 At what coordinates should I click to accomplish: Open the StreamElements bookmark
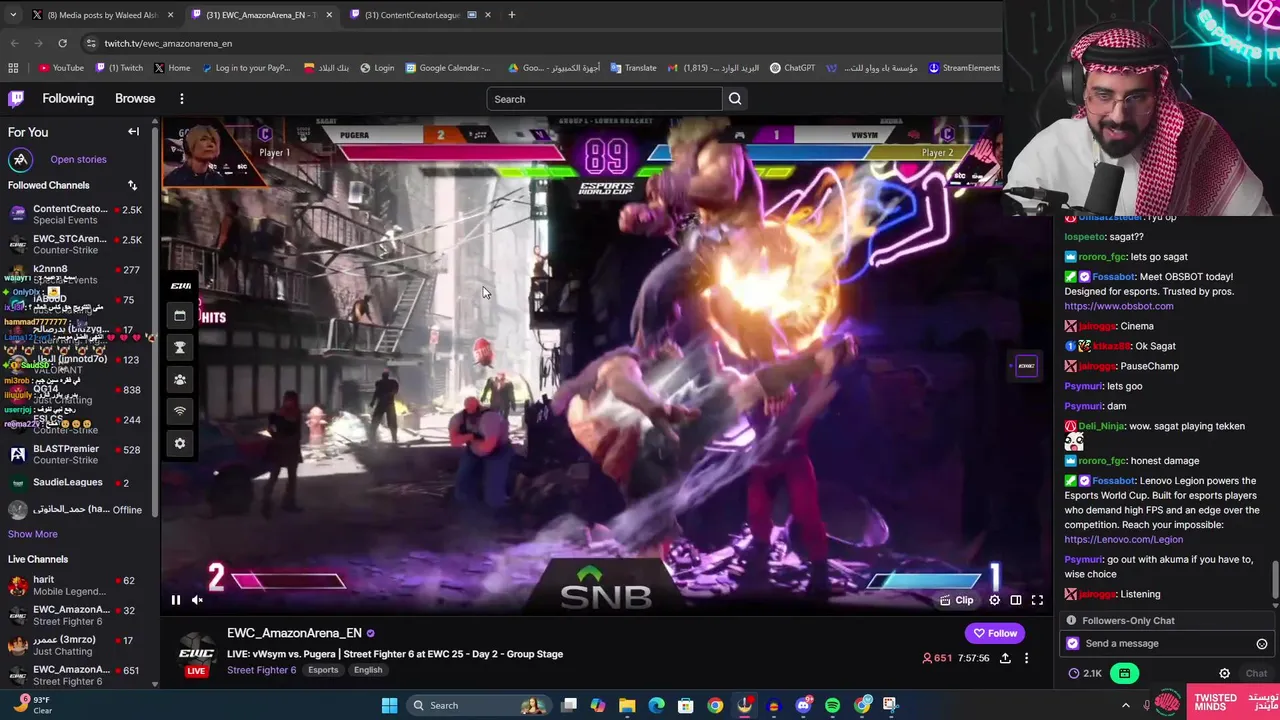964,68
